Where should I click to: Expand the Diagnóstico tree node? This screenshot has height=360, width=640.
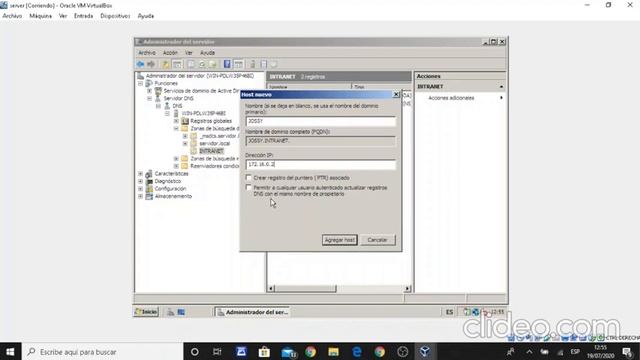[140, 181]
